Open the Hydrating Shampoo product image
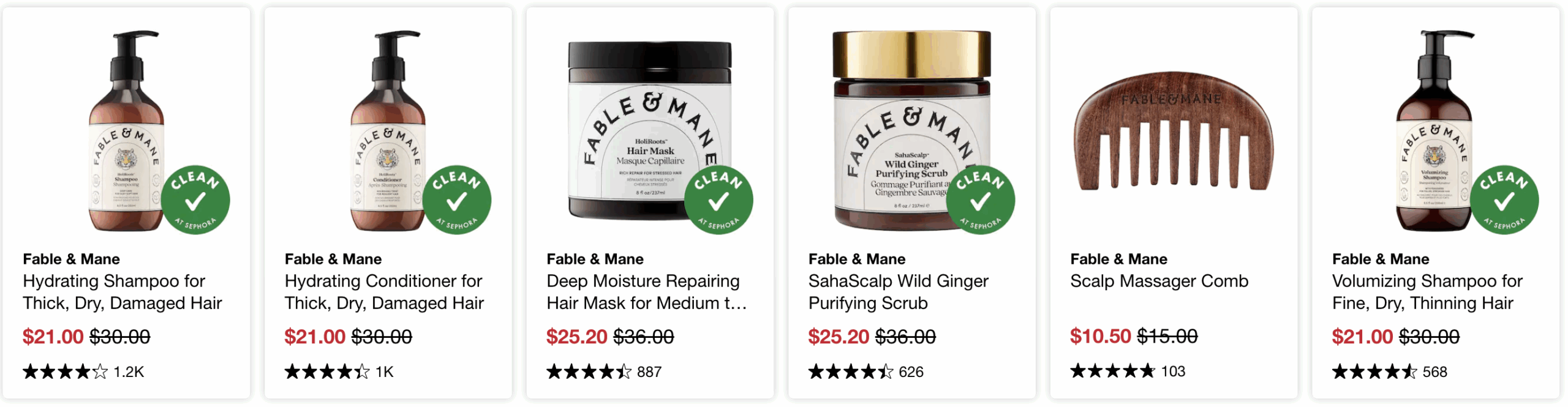The image size is (1568, 407). pos(127,131)
